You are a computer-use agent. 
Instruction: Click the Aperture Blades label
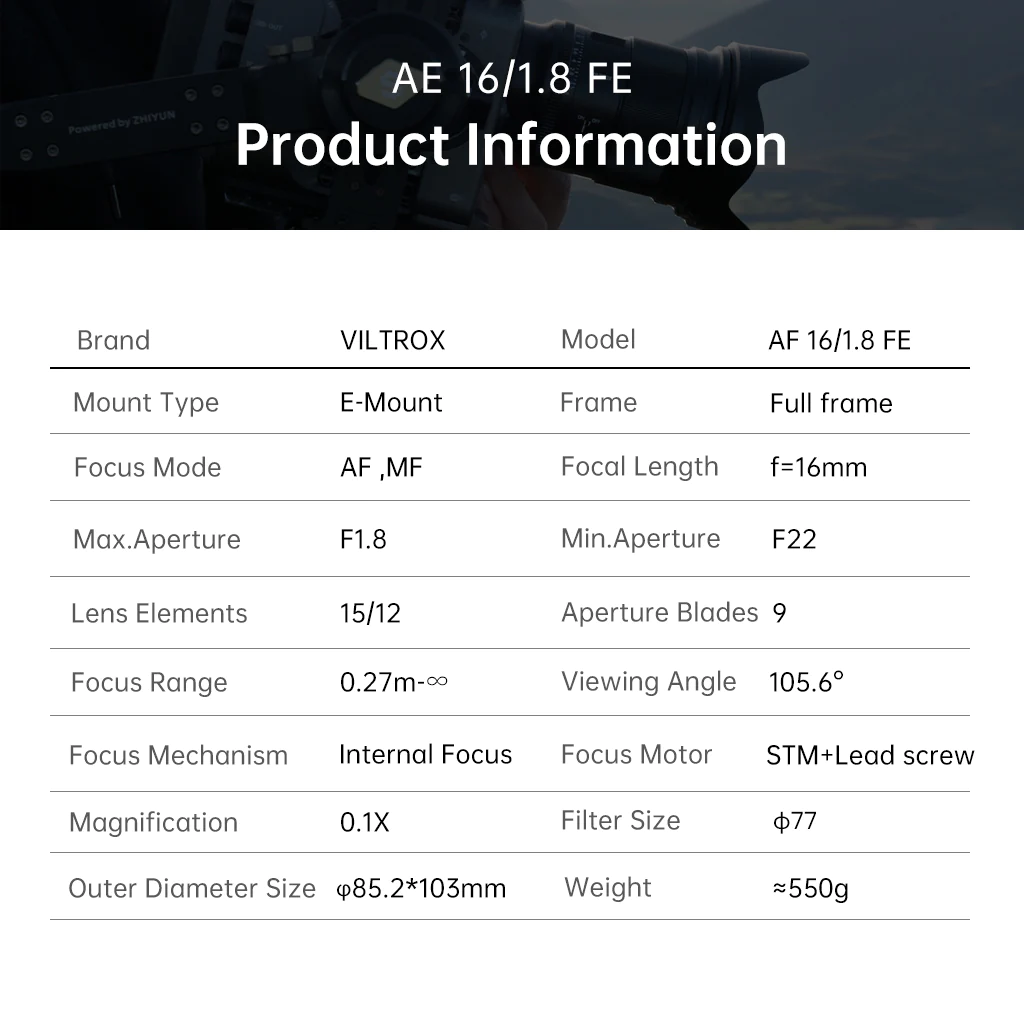point(660,613)
